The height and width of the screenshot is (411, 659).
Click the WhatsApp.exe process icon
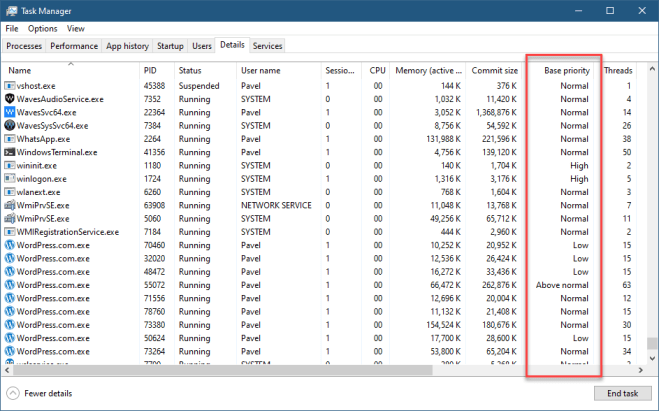(10, 139)
